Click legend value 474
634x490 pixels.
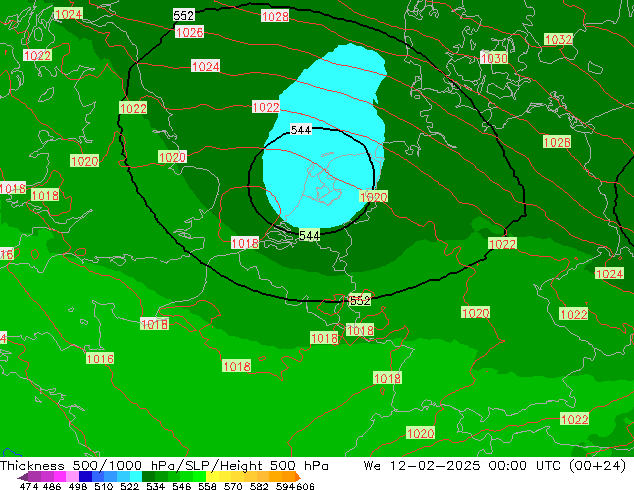(29, 486)
